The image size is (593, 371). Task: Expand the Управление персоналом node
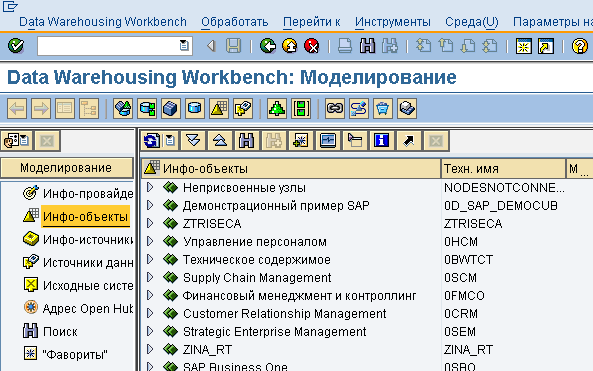[150, 241]
